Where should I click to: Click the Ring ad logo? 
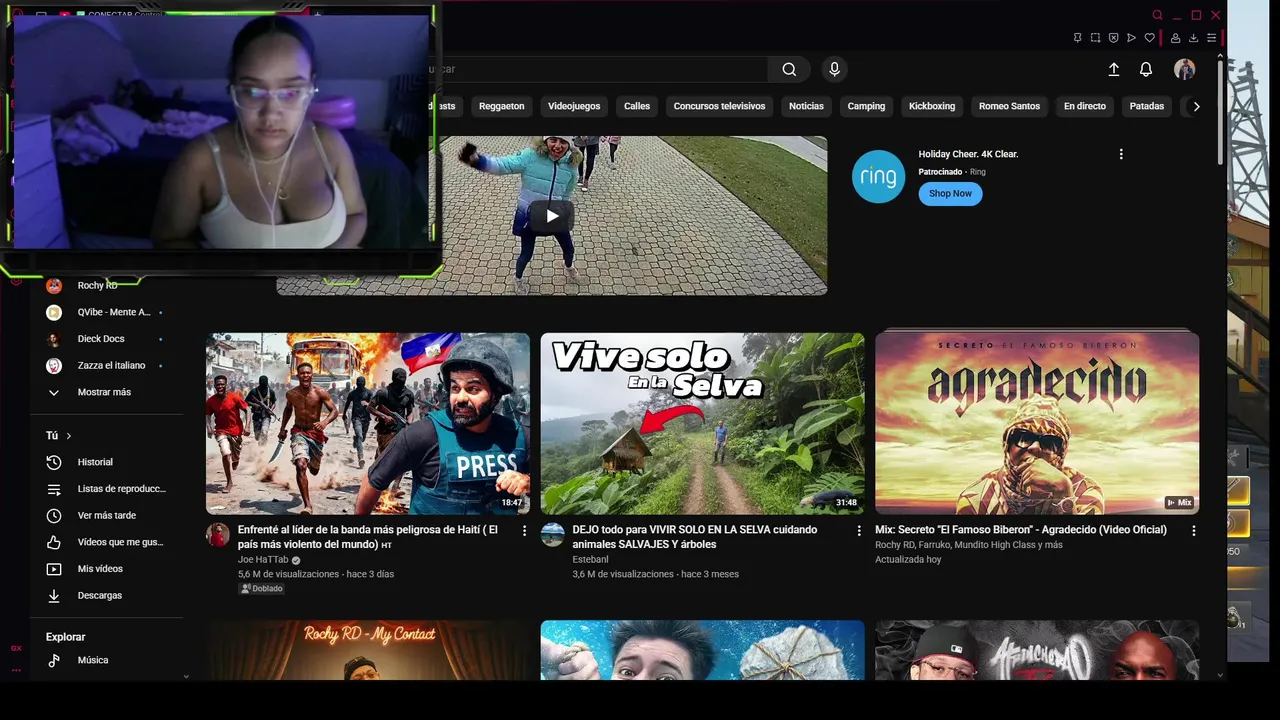(878, 177)
